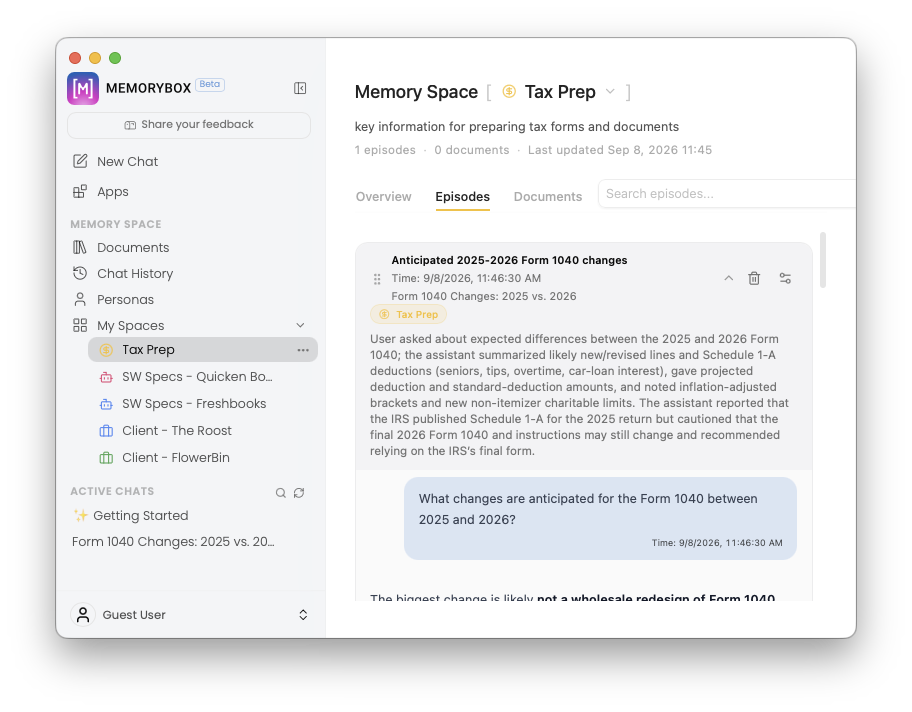Viewport: 912px width, 712px height.
Task: Refresh active chats list
Action: click(299, 493)
